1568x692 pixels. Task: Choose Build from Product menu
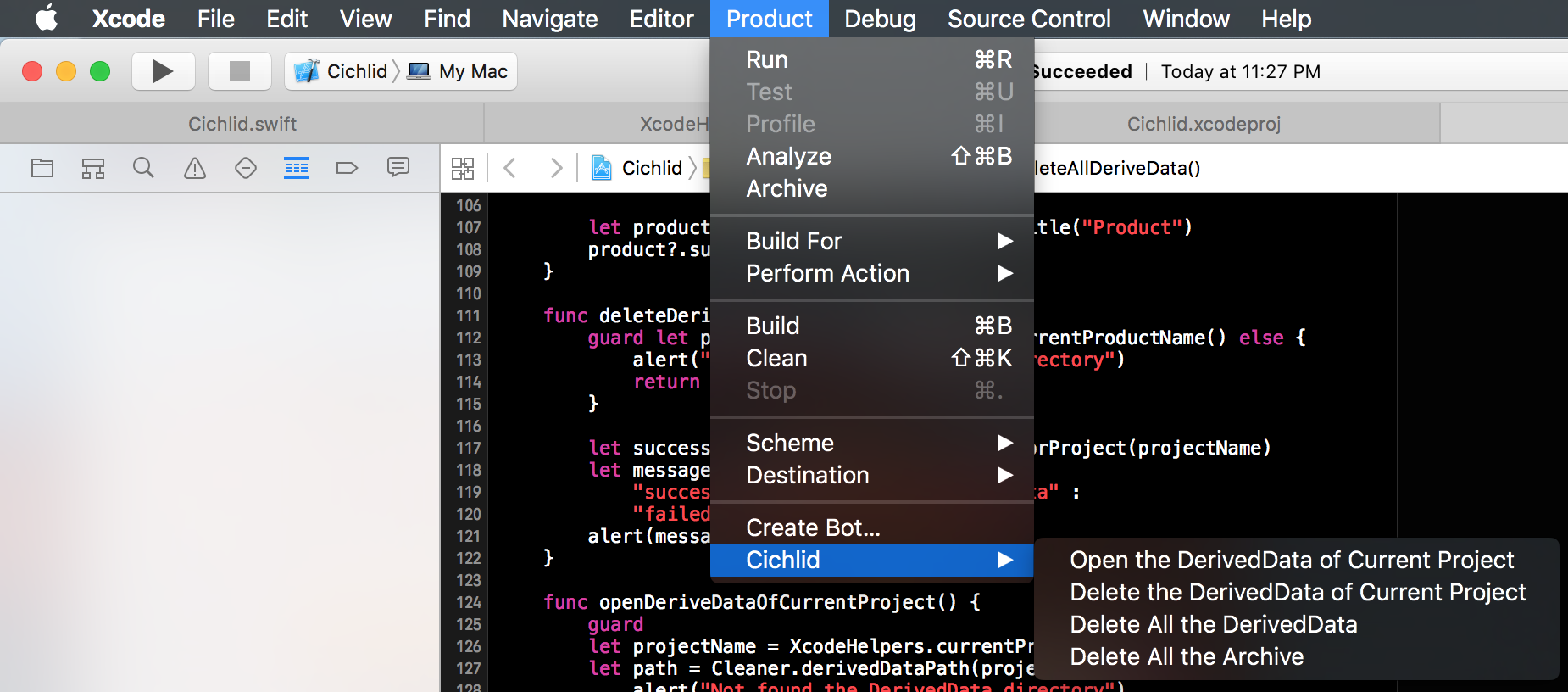[x=872, y=326]
